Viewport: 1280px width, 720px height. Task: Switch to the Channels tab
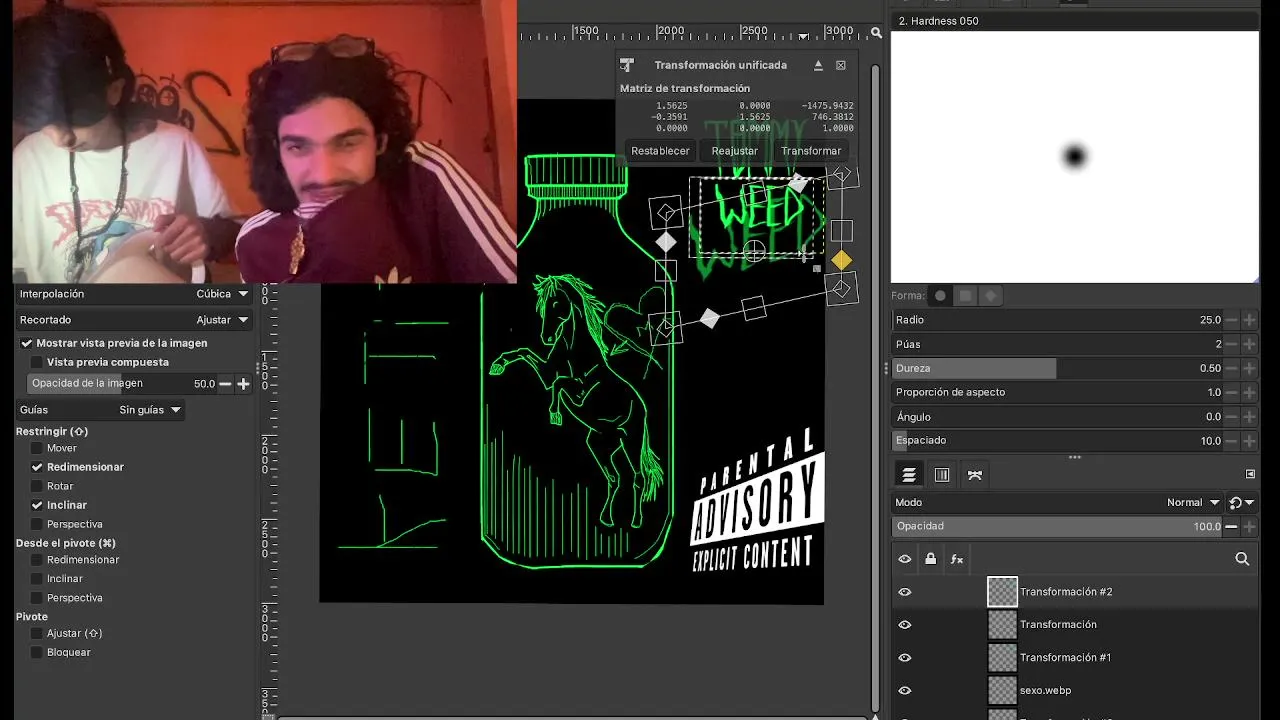coord(942,475)
